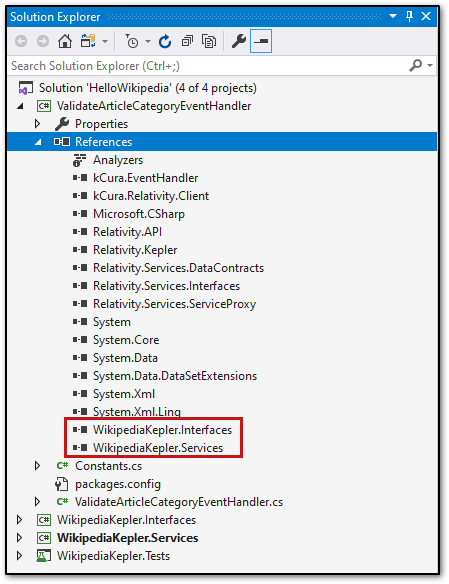Select the bold WikipediaKepler.Services project
449x584 pixels.
127,538
